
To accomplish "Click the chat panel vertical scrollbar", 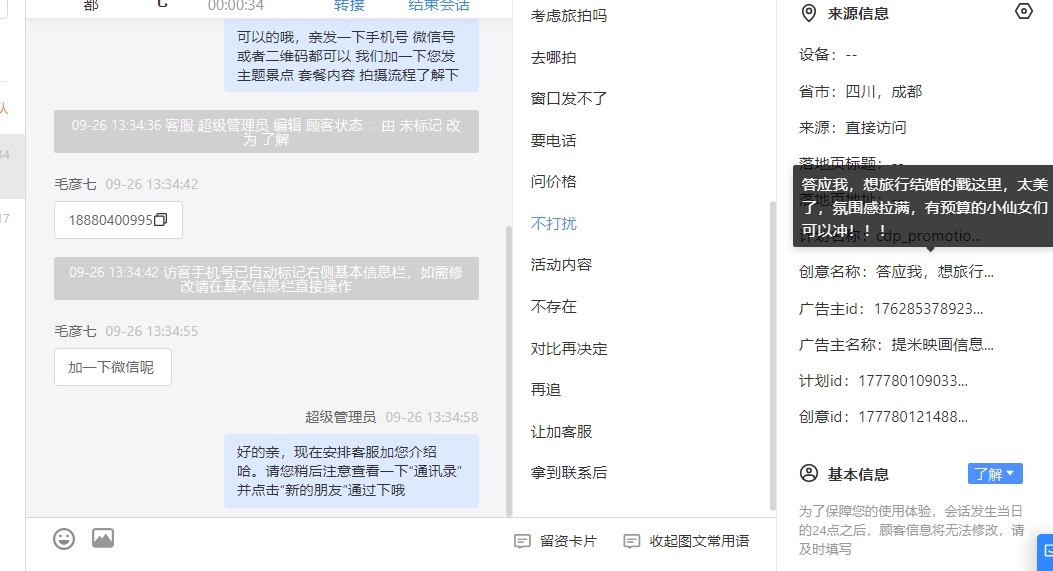I will coord(508,371).
